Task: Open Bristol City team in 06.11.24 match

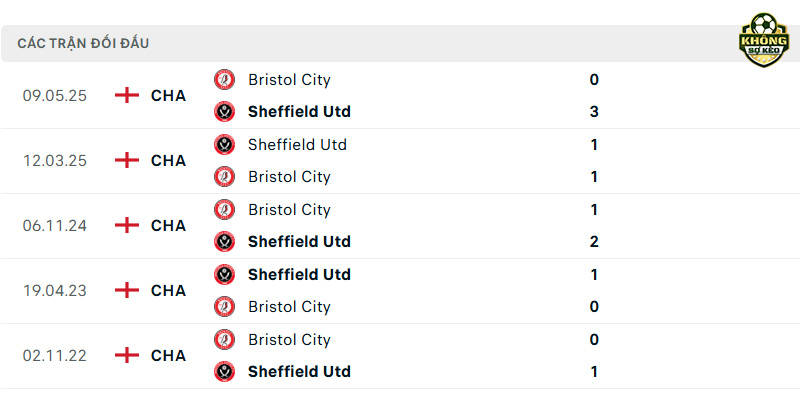Action: (289, 210)
